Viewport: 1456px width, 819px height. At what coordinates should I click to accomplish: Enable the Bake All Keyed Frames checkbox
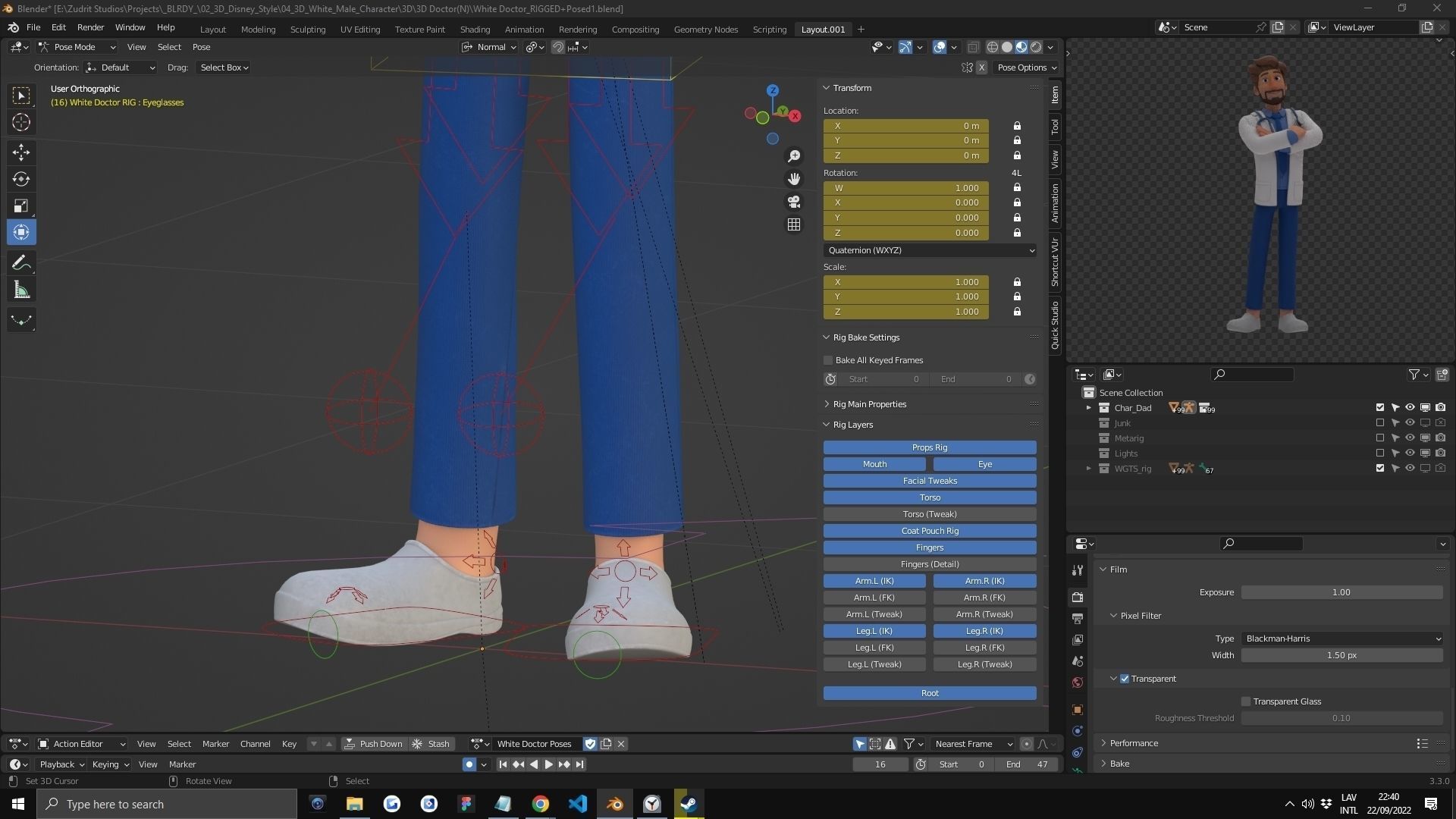[x=828, y=360]
